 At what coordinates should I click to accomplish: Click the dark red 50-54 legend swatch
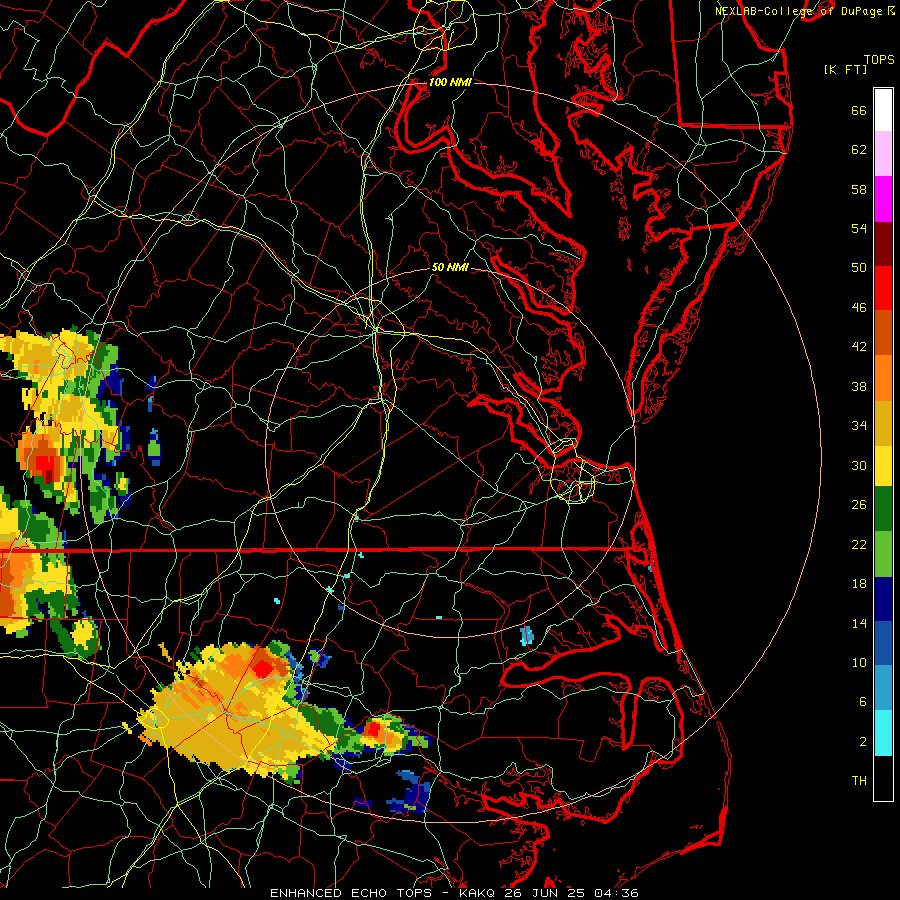click(883, 244)
